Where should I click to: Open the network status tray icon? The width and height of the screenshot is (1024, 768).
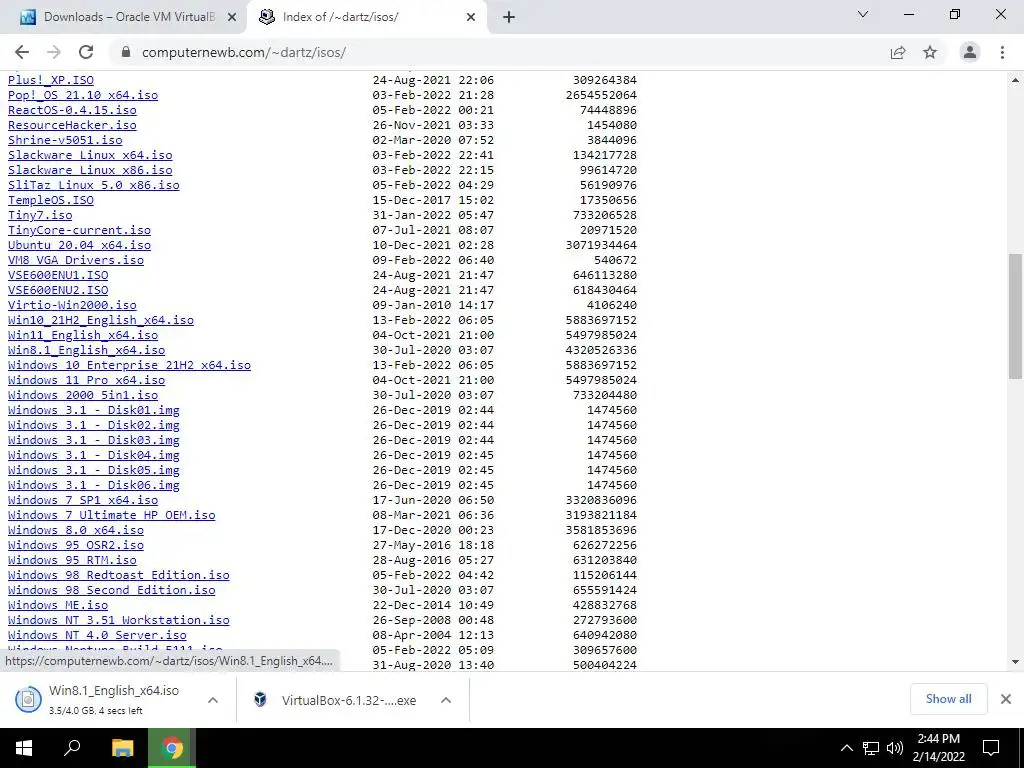[871, 748]
